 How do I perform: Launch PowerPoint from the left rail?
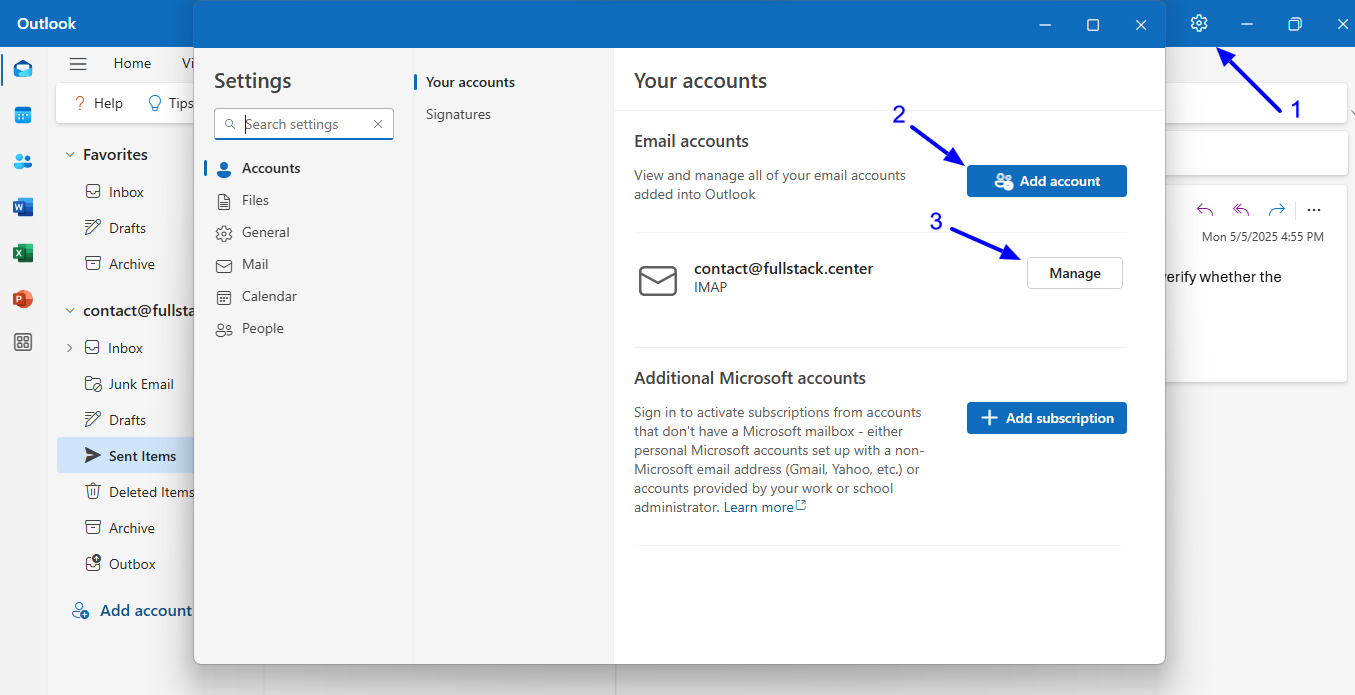[23, 299]
